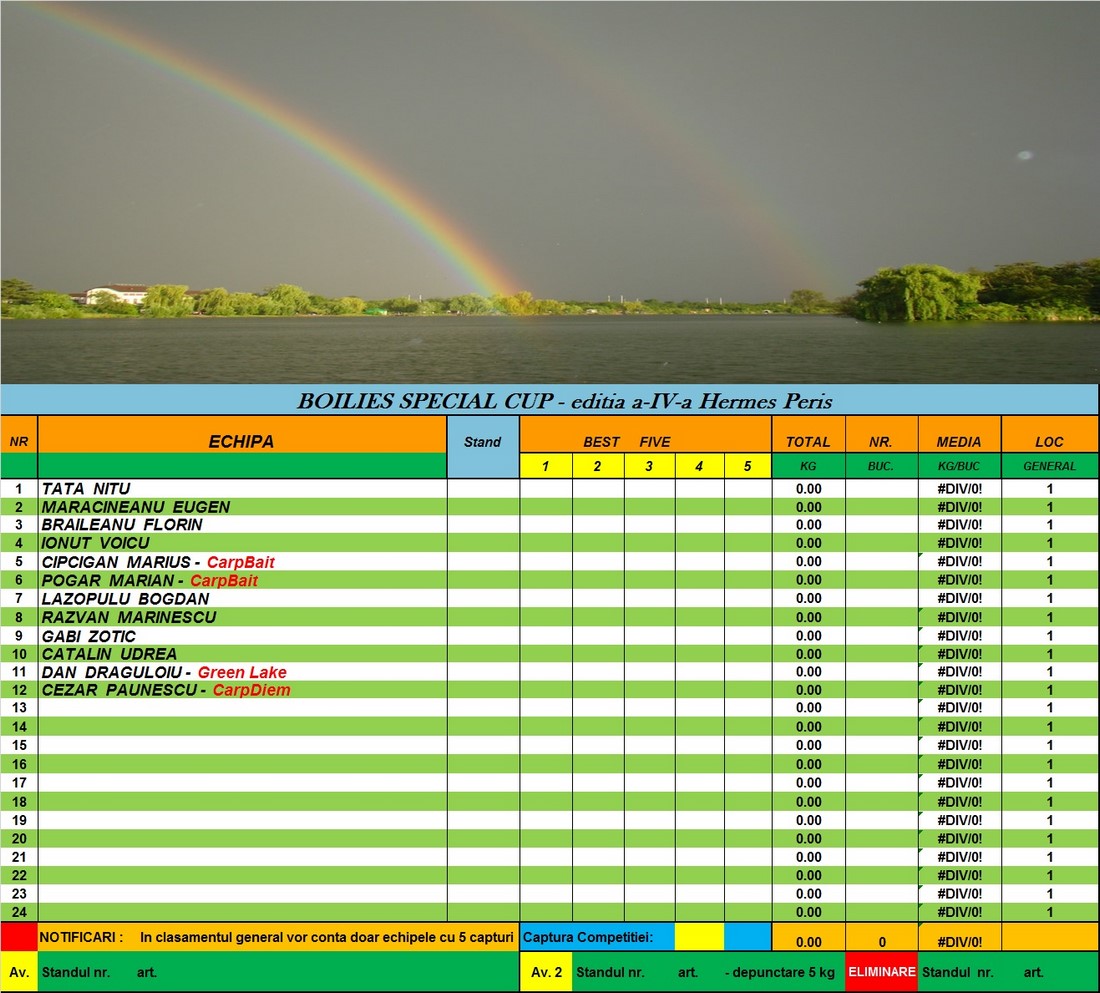Click the MEDIA column header
This screenshot has height=993, width=1100.
click(959, 441)
